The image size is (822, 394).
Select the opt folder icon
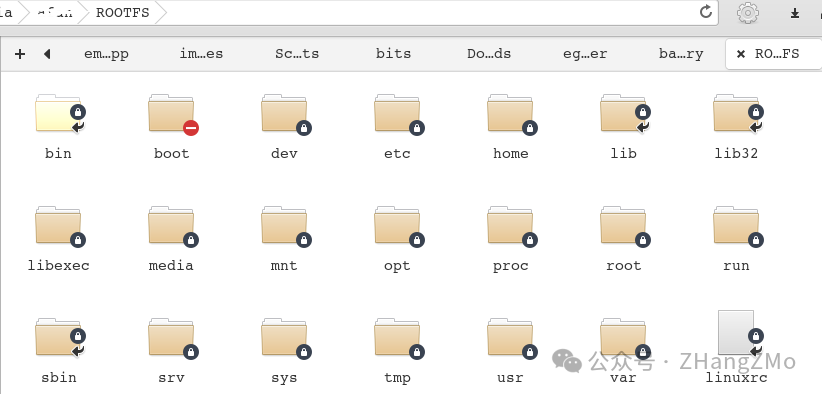coord(397,225)
